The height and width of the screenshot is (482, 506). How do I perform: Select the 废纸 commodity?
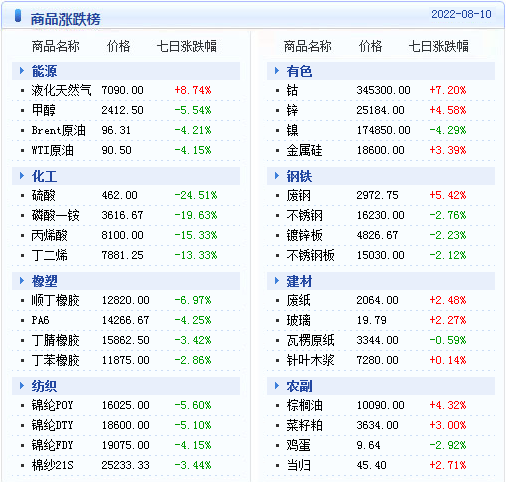click(298, 300)
